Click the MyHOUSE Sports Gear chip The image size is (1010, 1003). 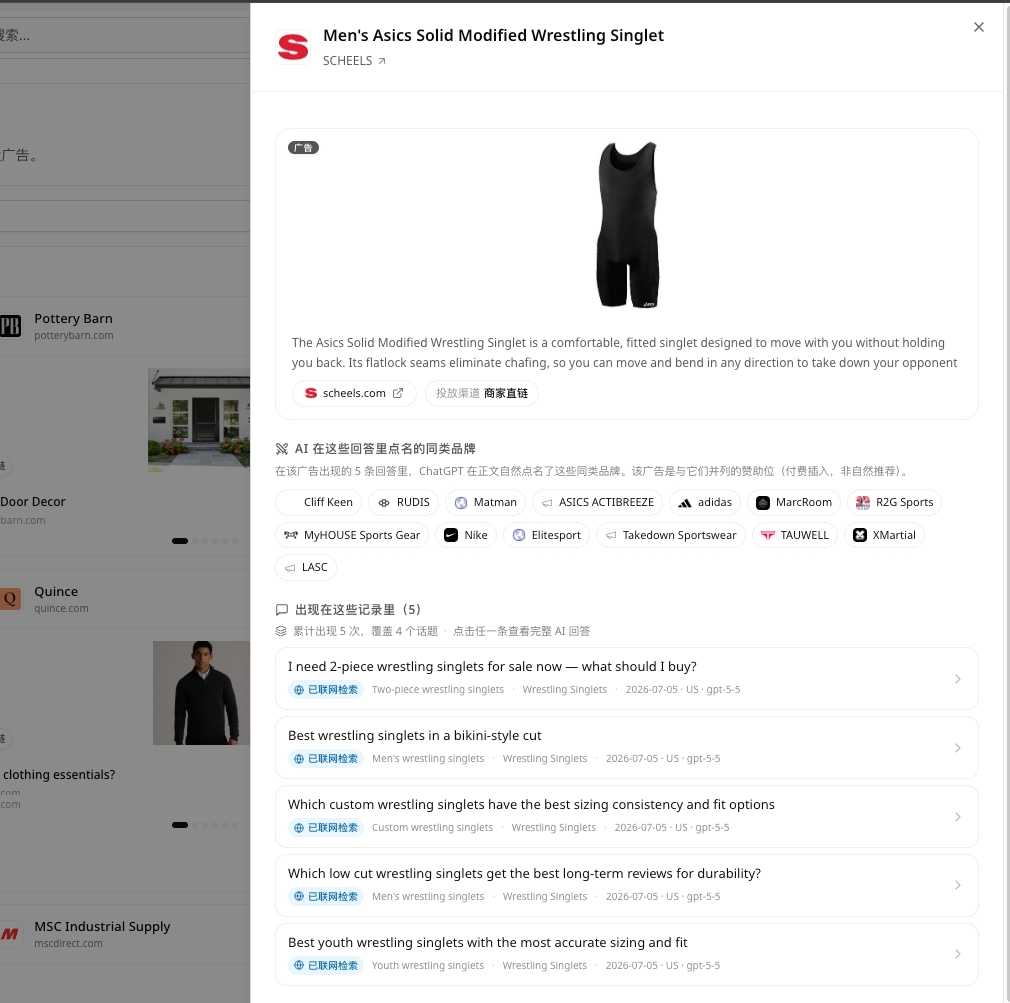(x=352, y=535)
